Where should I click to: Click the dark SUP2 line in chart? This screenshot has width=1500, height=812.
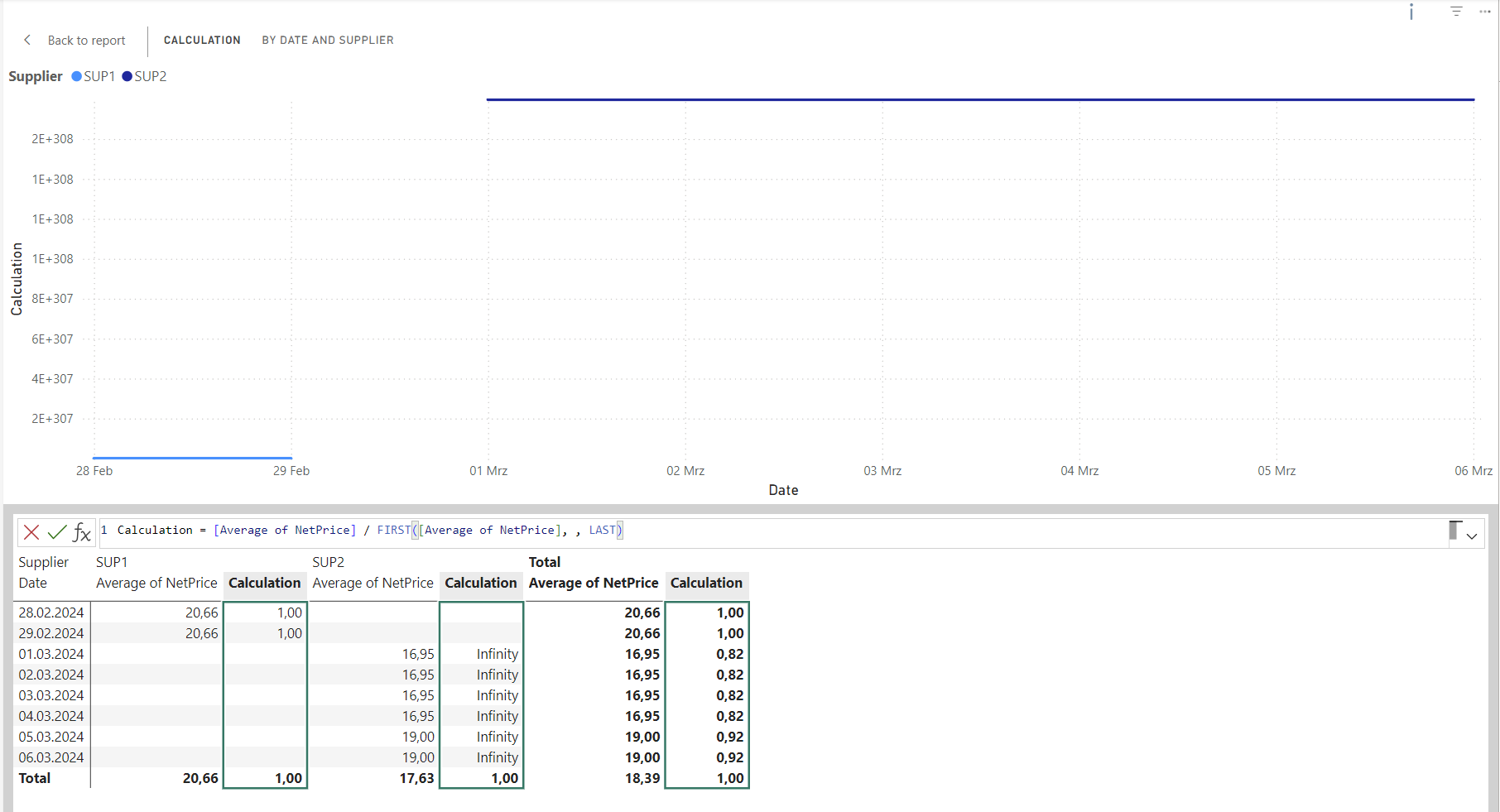[x=980, y=99]
